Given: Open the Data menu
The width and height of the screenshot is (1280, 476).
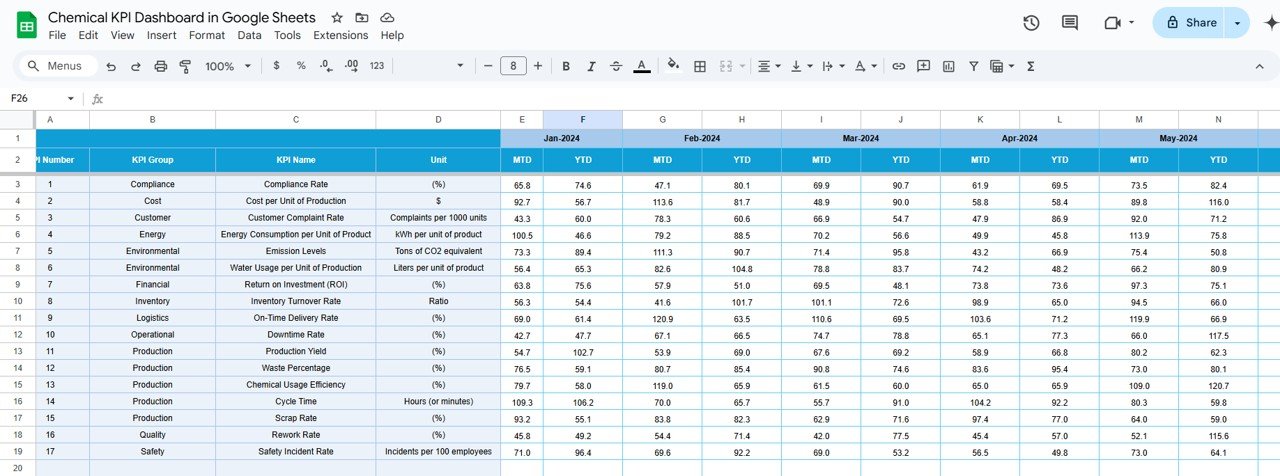Looking at the screenshot, I should point(249,35).
